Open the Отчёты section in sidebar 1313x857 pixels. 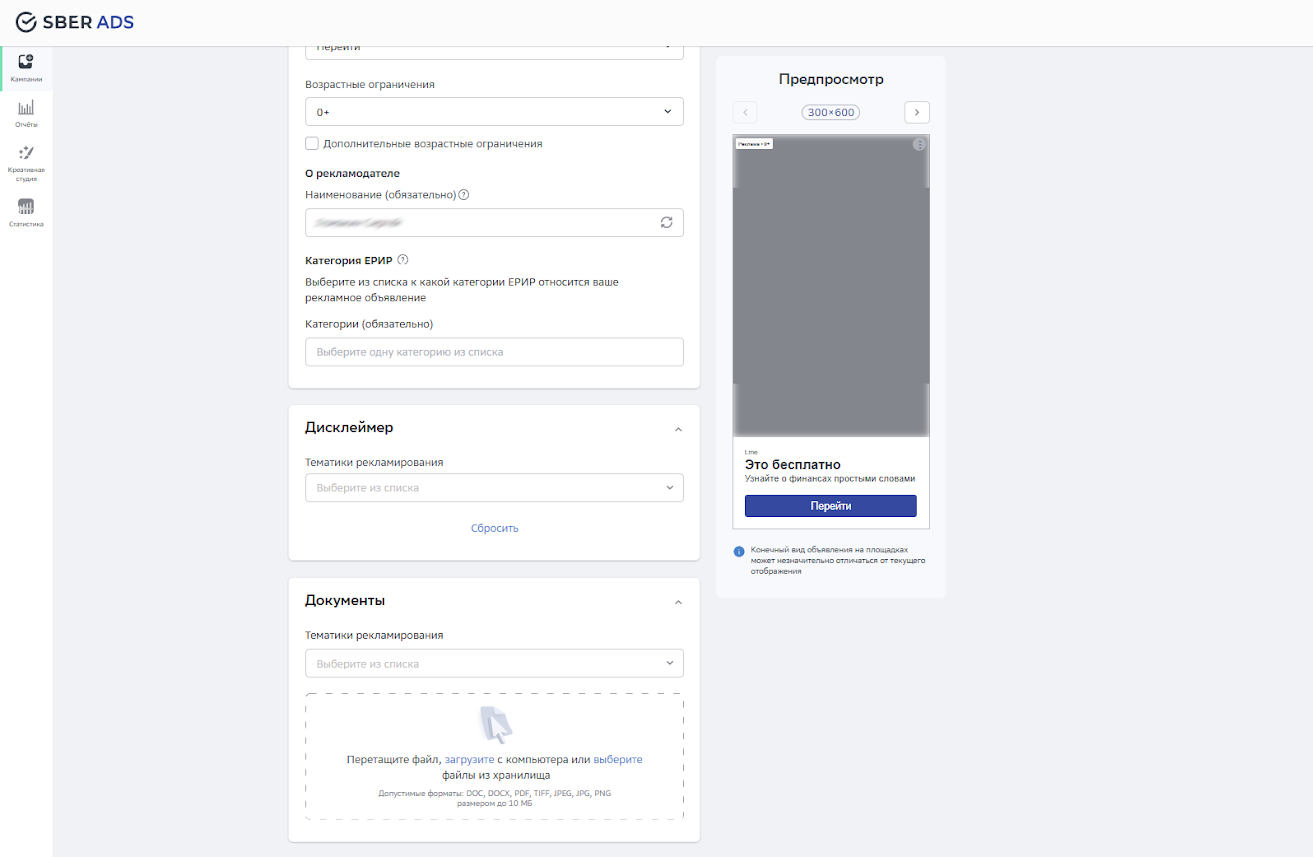25,113
